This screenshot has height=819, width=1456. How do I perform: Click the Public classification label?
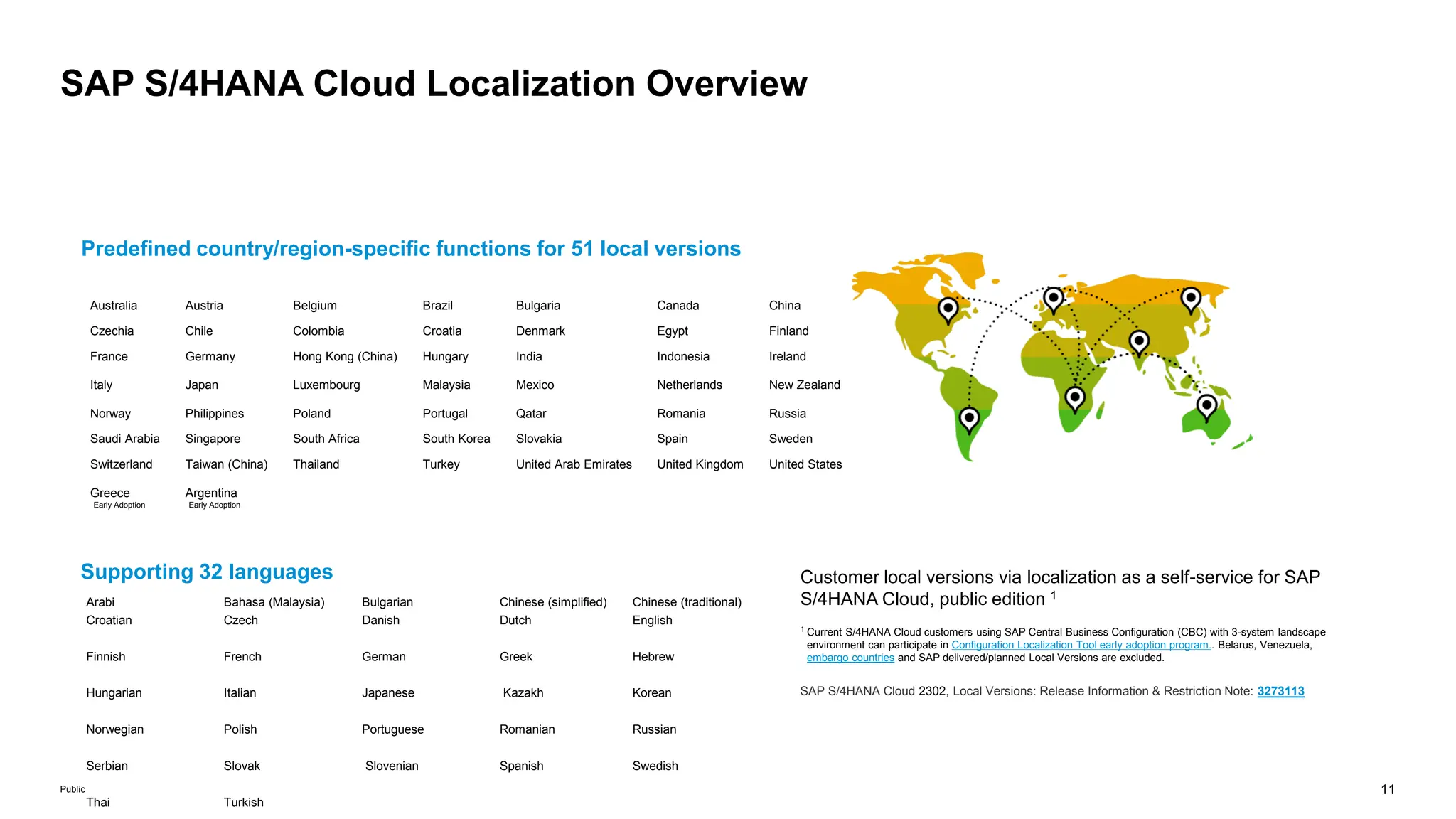point(73,789)
